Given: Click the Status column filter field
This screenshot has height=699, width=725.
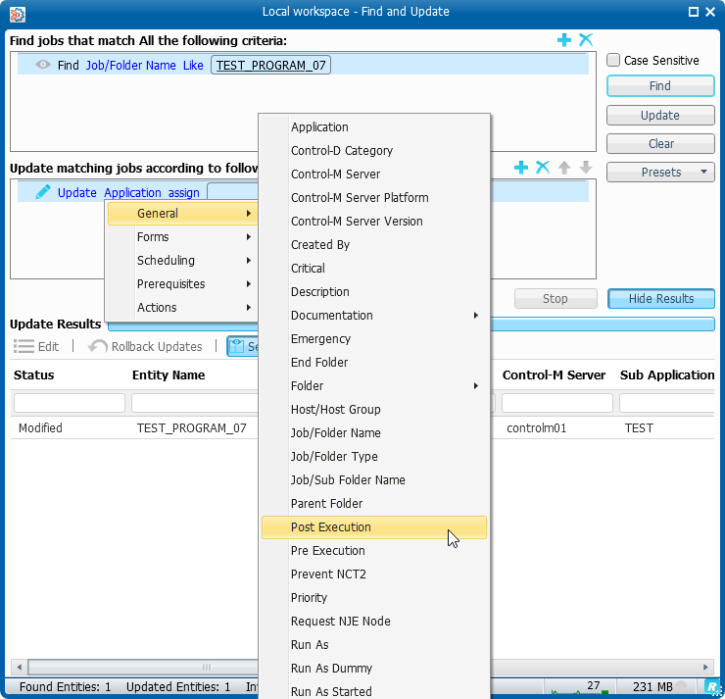Looking at the screenshot, I should coord(69,403).
